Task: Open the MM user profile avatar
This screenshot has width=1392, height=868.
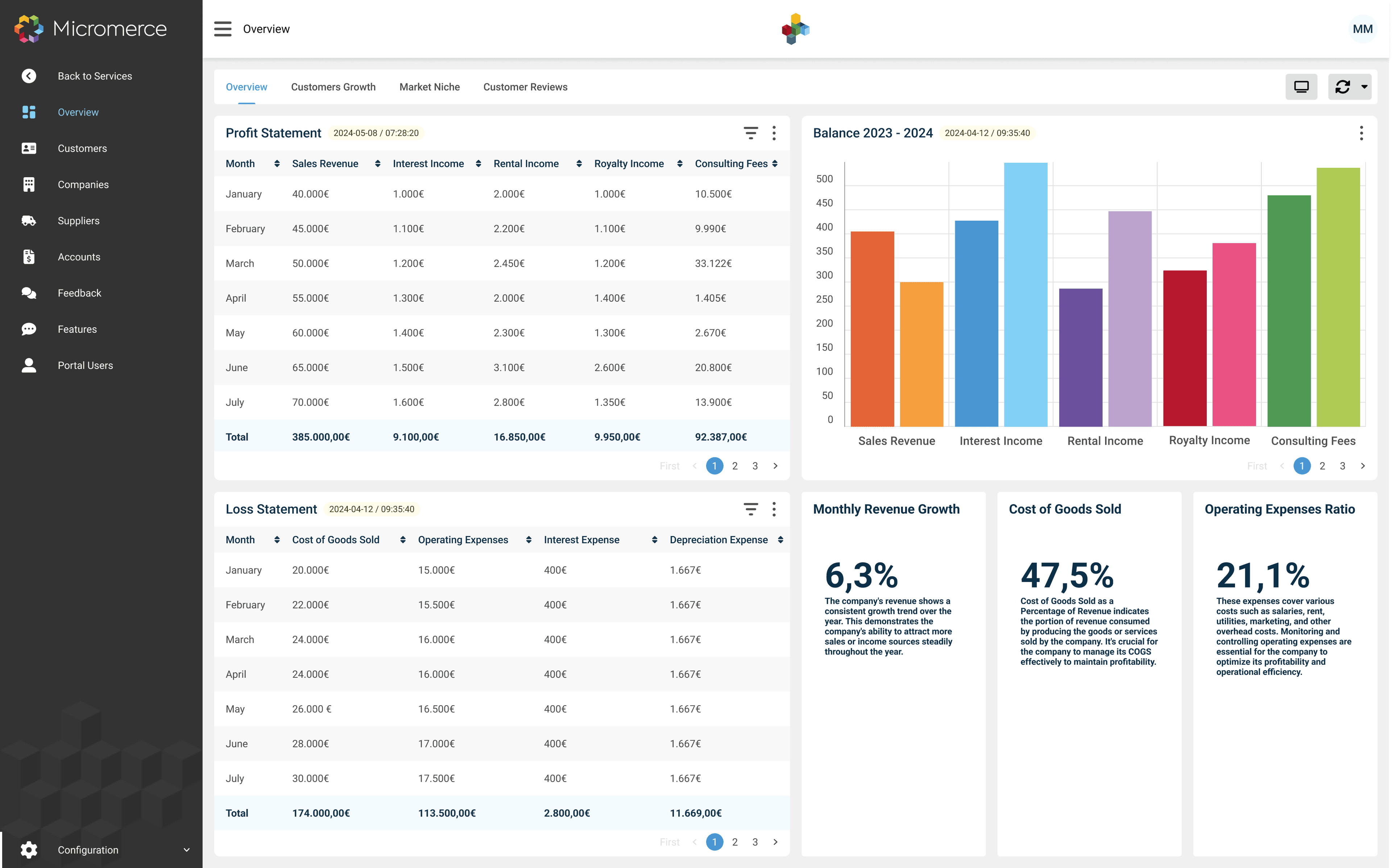Action: (1363, 29)
